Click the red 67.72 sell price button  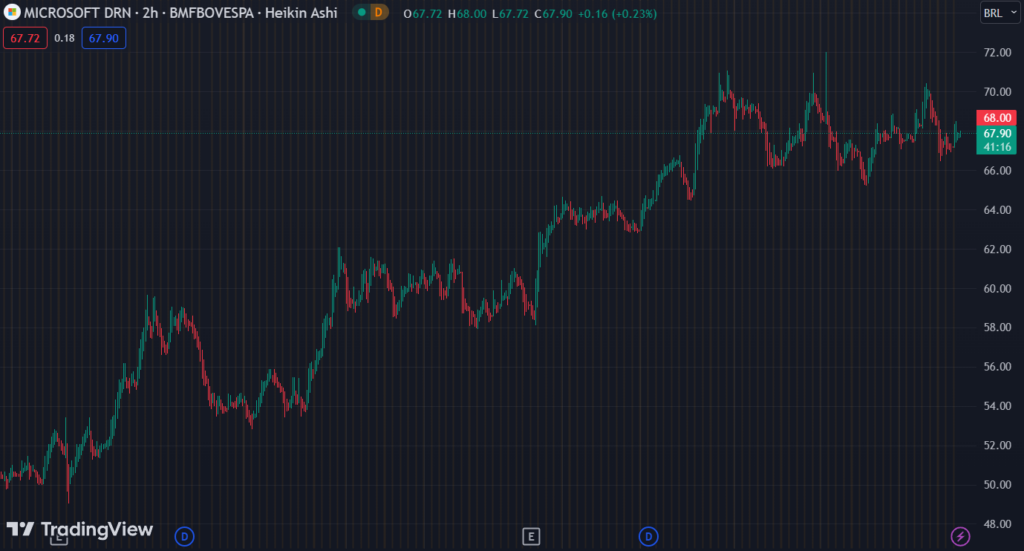[x=25, y=38]
